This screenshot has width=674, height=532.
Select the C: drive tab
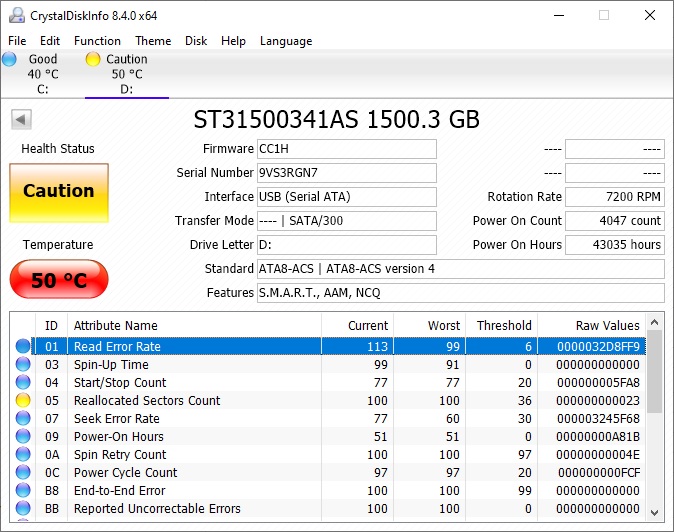click(43, 74)
